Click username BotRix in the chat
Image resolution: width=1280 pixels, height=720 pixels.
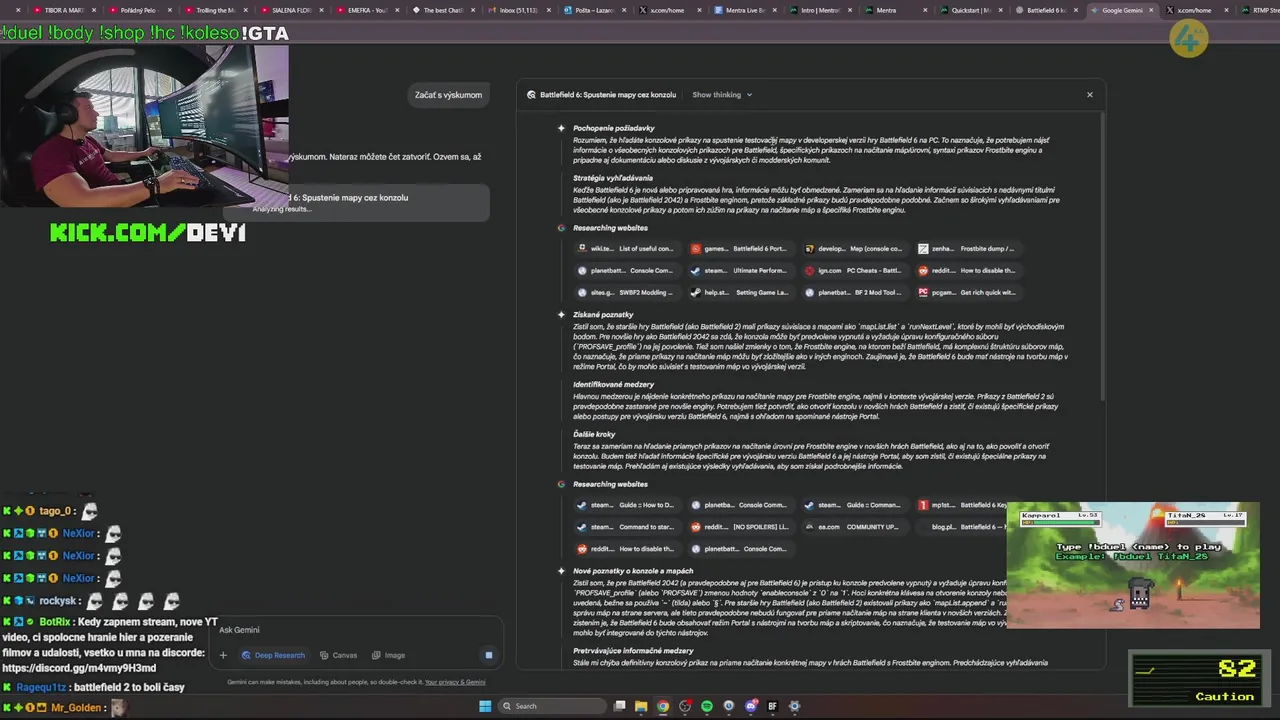coord(55,622)
